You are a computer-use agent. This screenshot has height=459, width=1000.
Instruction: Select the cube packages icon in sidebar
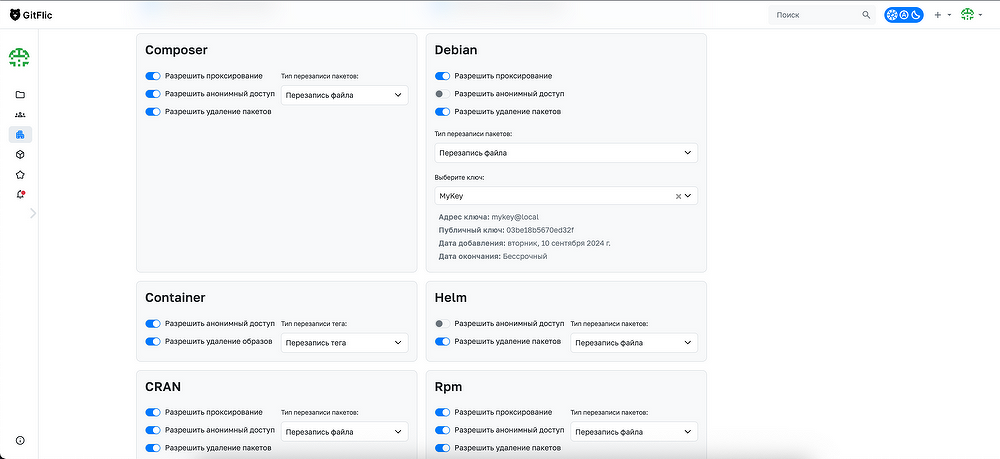20,155
